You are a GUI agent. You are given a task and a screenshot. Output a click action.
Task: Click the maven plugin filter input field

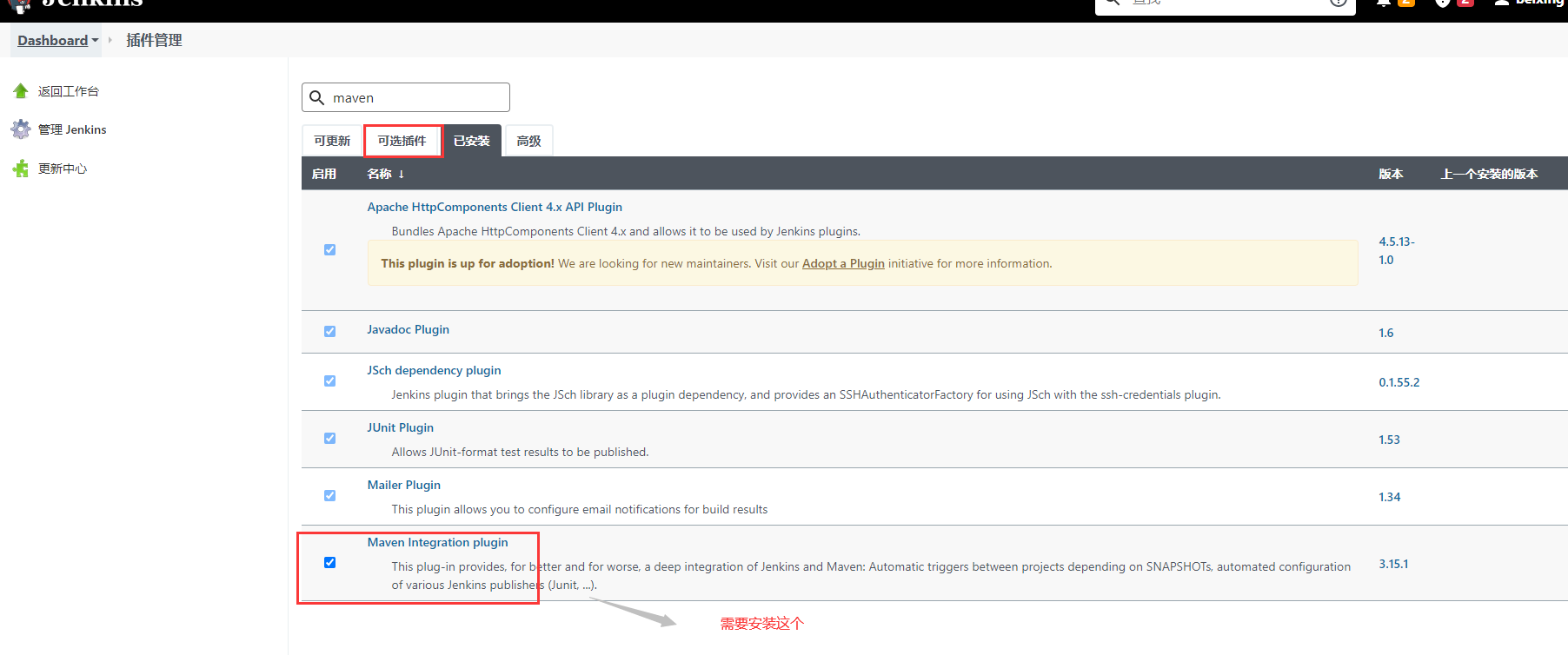click(x=406, y=97)
